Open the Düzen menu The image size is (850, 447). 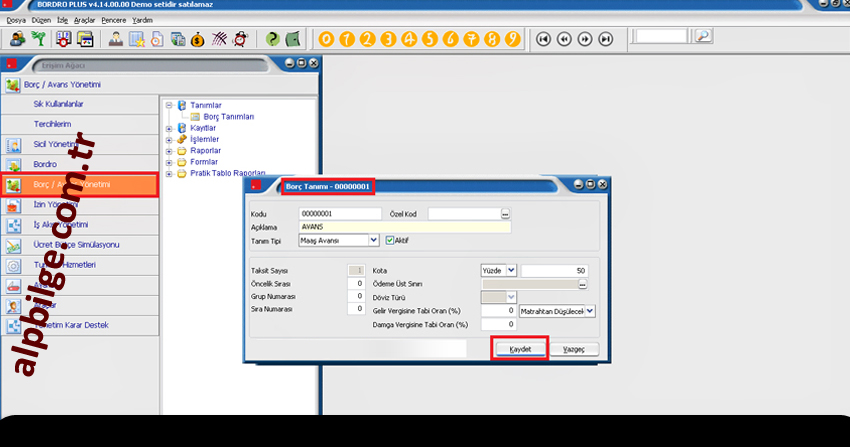point(41,19)
